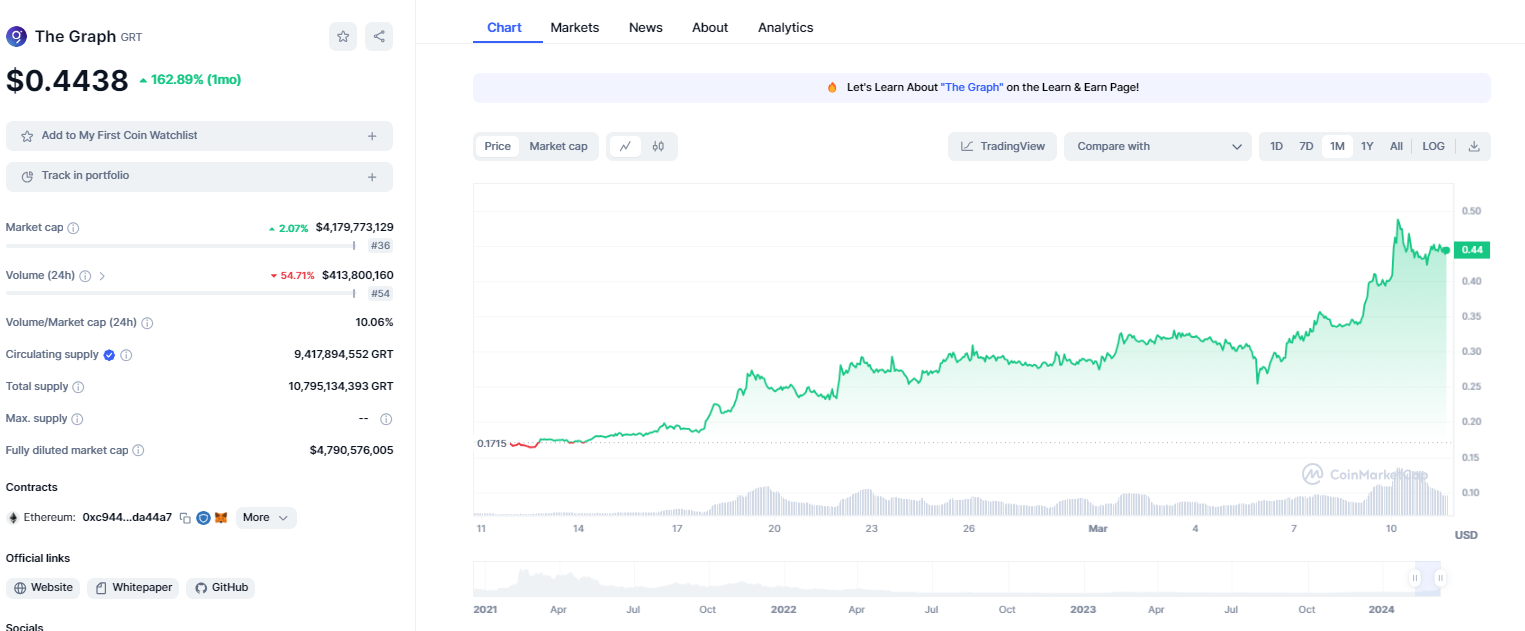Set chart range to All

[x=1396, y=146]
